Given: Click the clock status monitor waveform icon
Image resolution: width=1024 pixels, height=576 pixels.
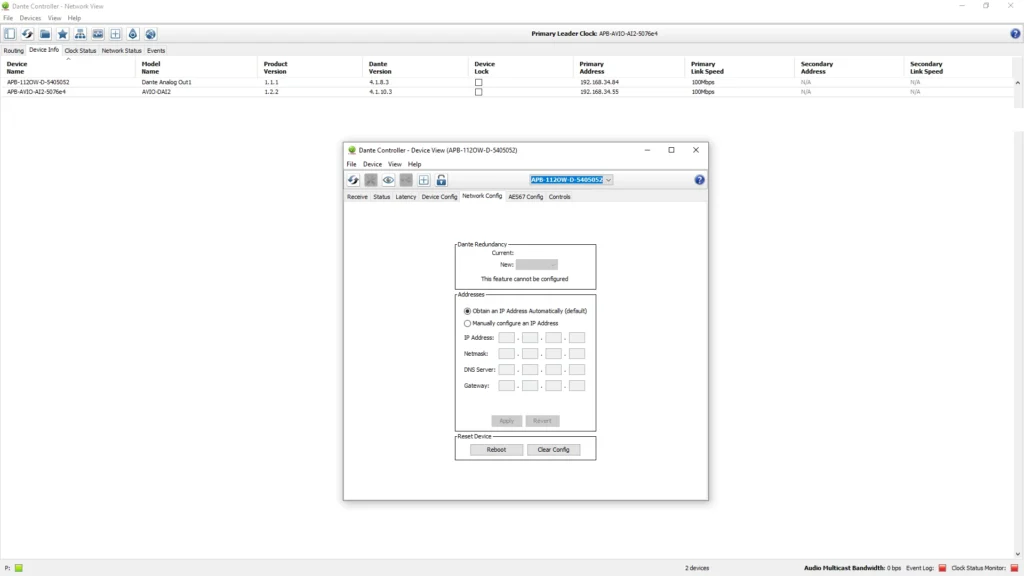Looking at the screenshot, I should coord(98,34).
